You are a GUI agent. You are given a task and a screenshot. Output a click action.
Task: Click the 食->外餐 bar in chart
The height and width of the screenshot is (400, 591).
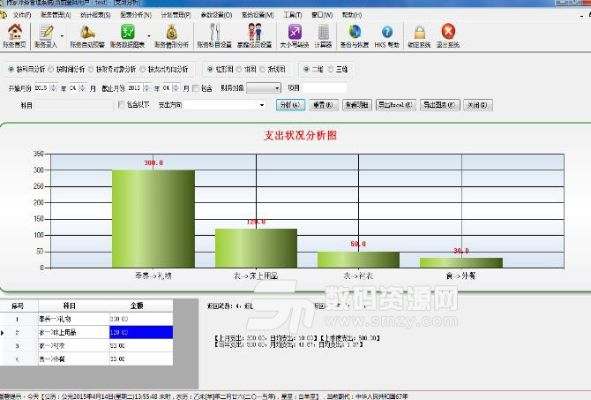point(461,263)
